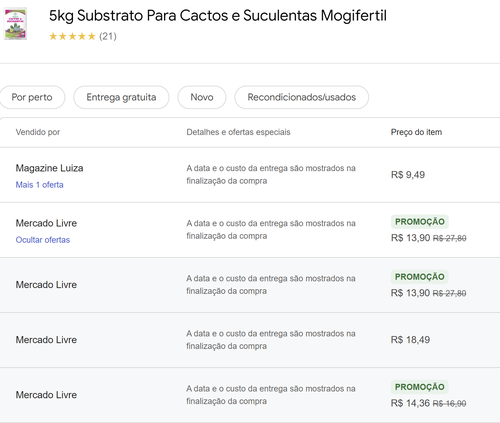
Task: Open Mercado Livre seller priced R$ 14,36
Action: tap(46, 395)
